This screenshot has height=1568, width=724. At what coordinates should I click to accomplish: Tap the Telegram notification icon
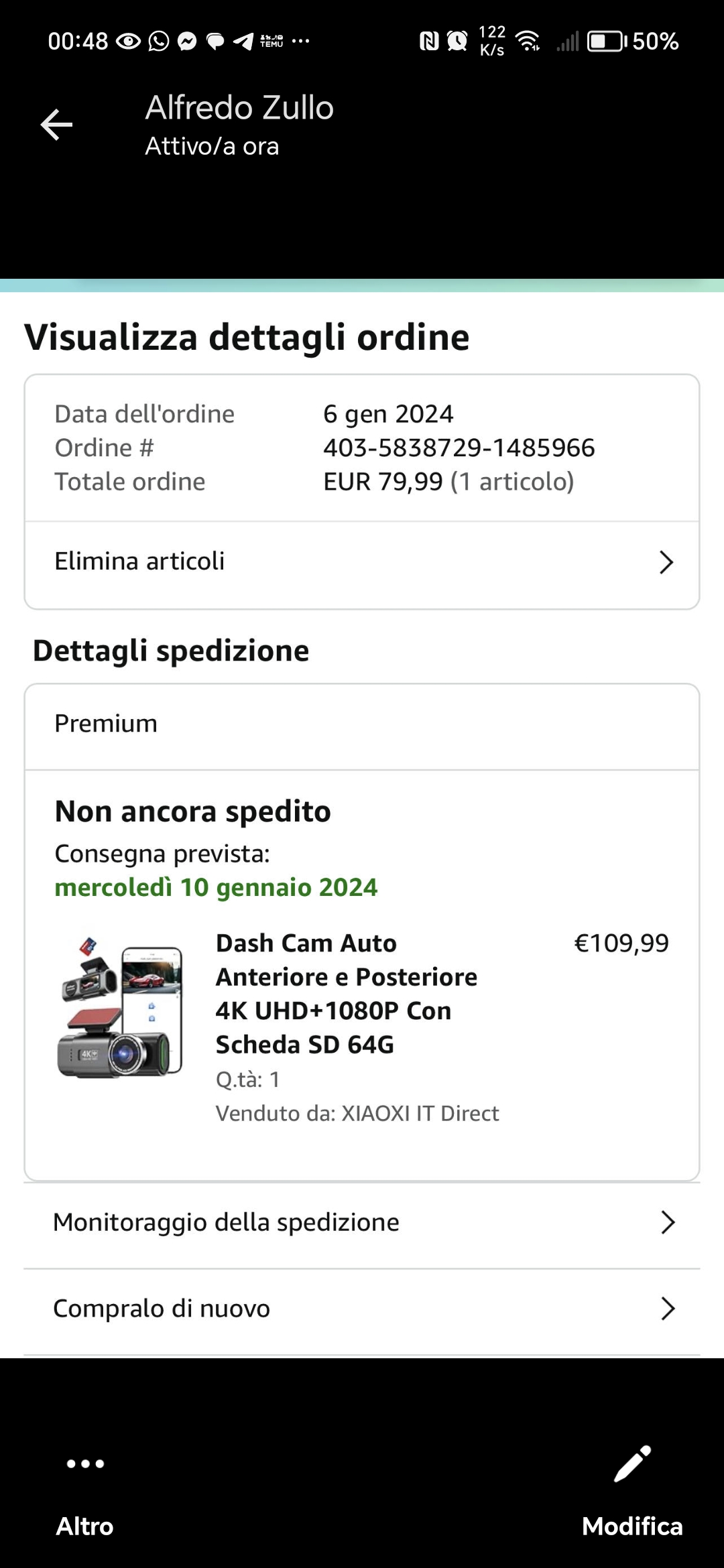243,42
